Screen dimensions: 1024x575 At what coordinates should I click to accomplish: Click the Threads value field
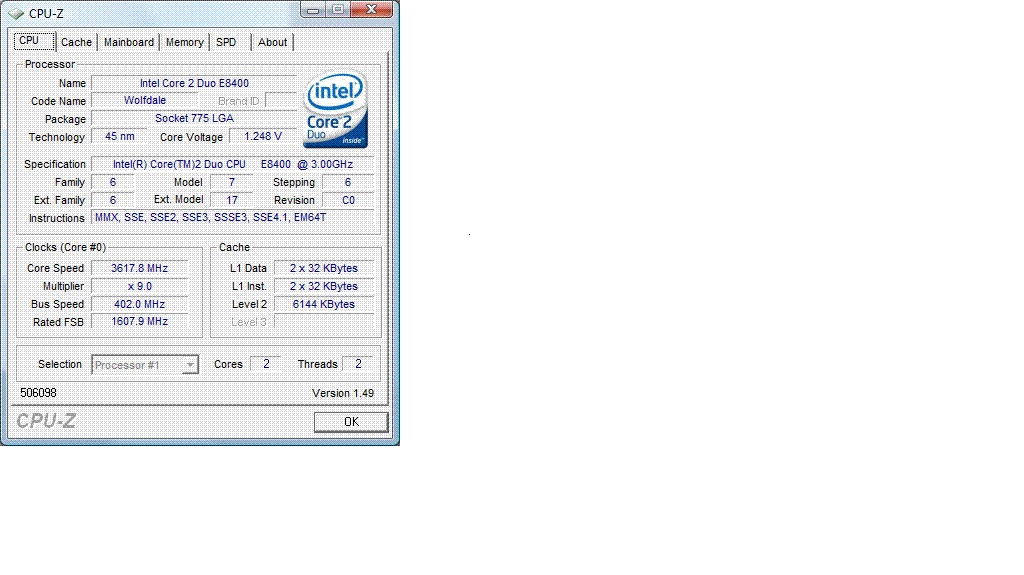358,364
